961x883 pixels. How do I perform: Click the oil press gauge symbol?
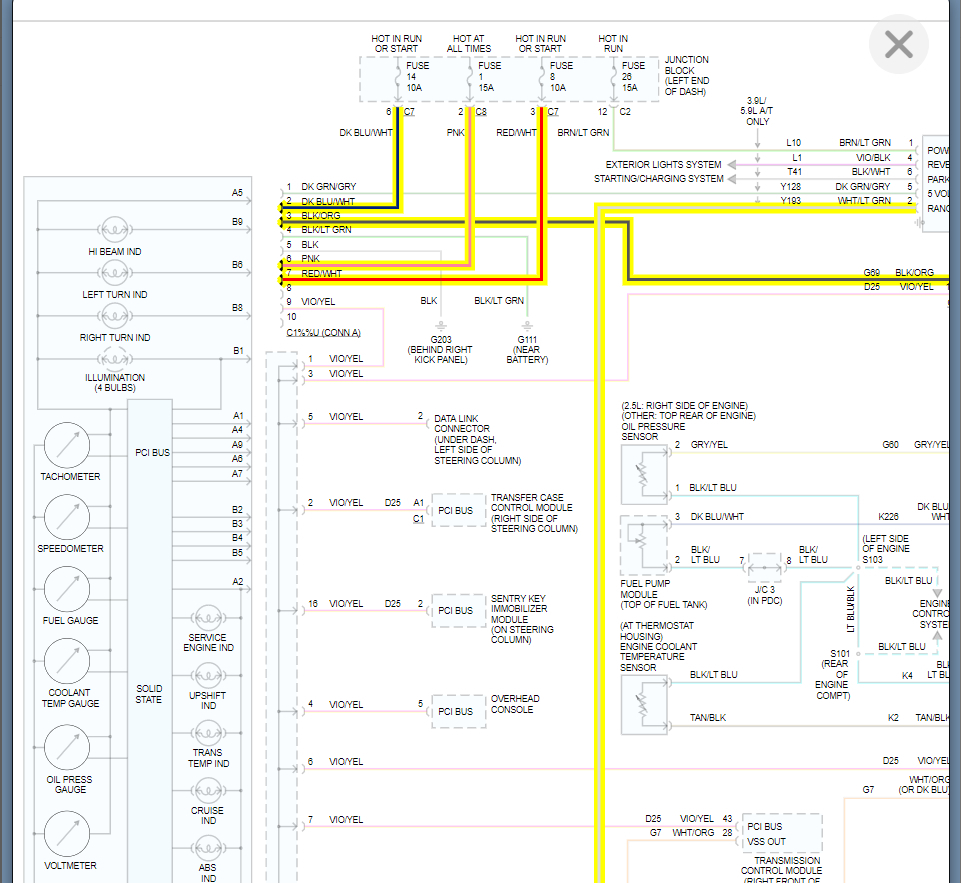pos(67,750)
